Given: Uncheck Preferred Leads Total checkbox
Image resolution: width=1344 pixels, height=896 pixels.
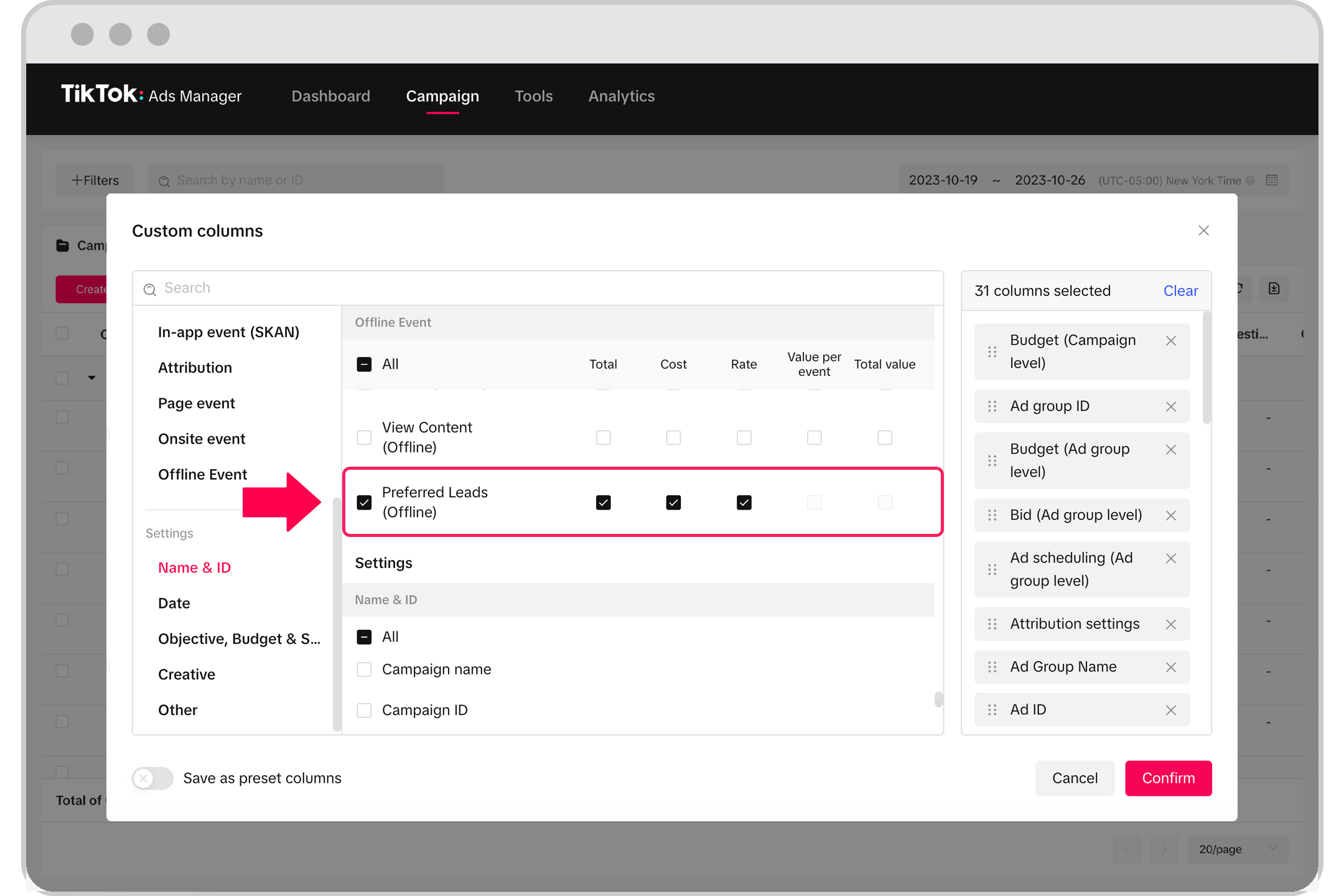Looking at the screenshot, I should [x=603, y=502].
